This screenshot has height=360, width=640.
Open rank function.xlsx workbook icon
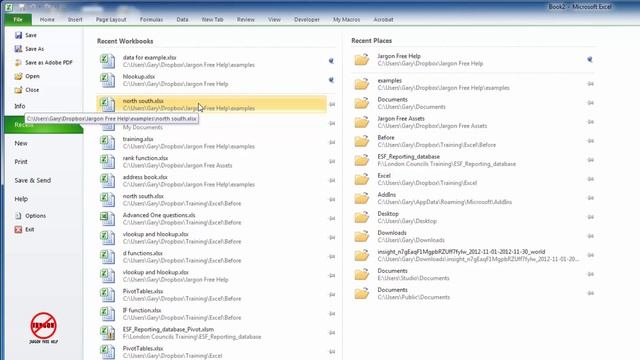coord(108,162)
